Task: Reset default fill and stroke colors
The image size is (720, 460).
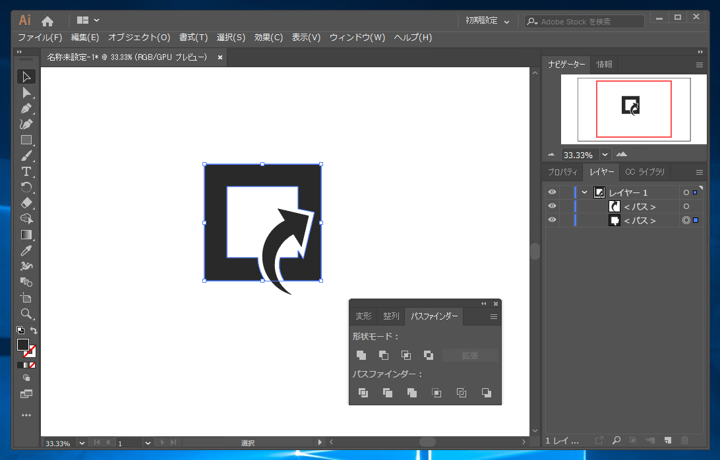Action: (20, 330)
